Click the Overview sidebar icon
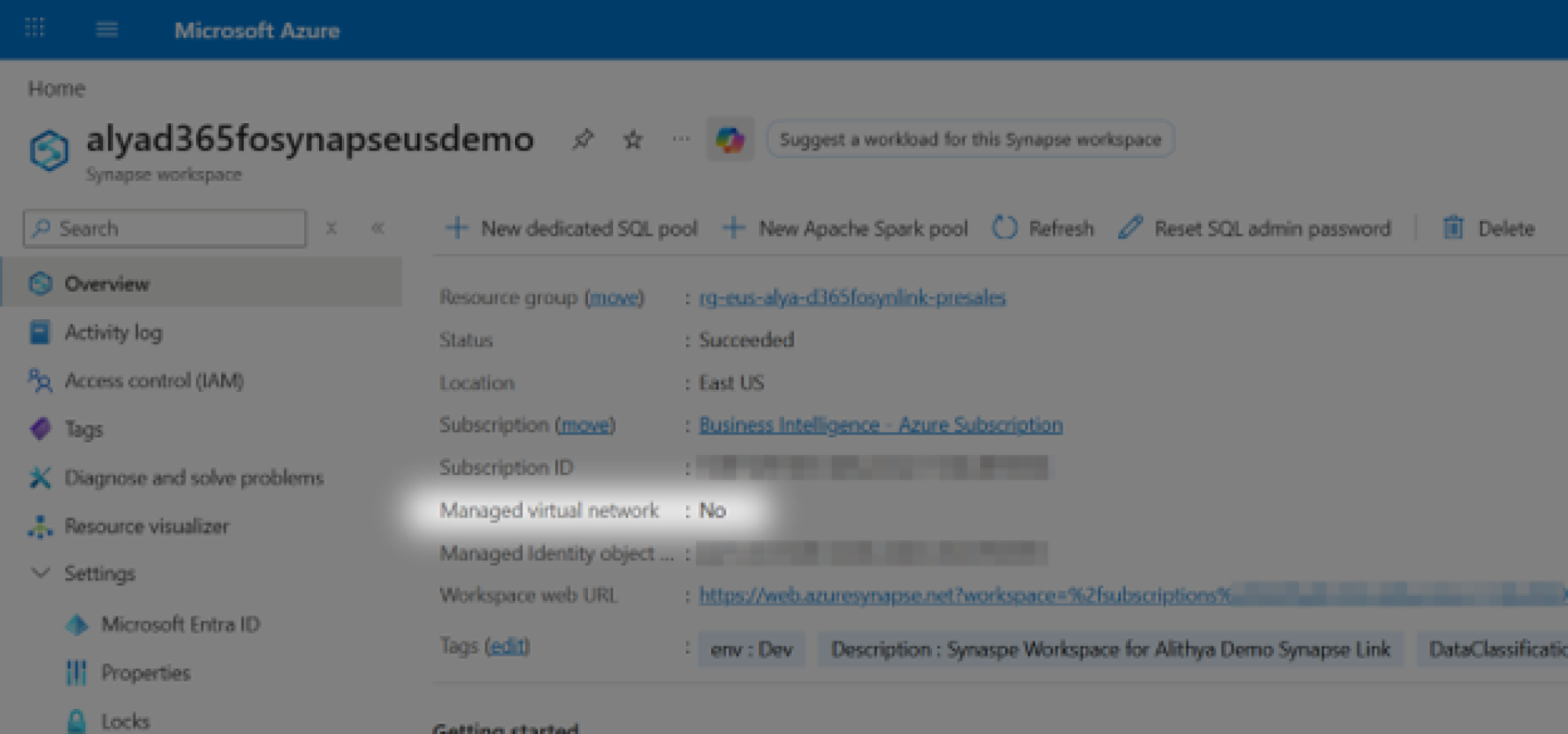Screen dimensions: 1568x734 pos(40,283)
